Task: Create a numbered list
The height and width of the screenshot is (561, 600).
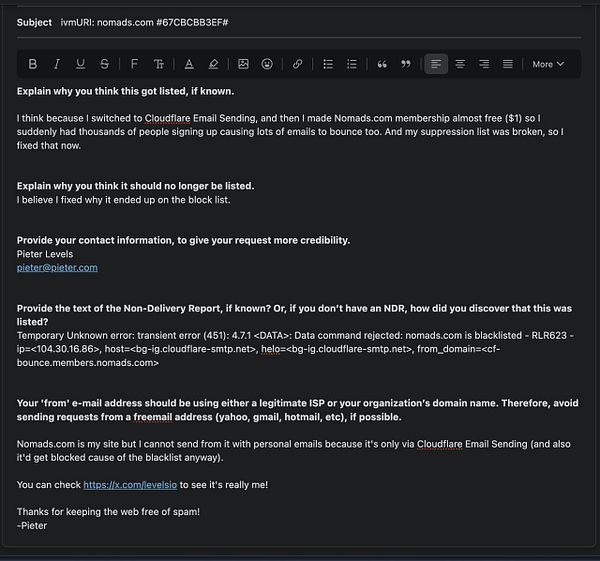Action: pyautogui.click(x=352, y=64)
